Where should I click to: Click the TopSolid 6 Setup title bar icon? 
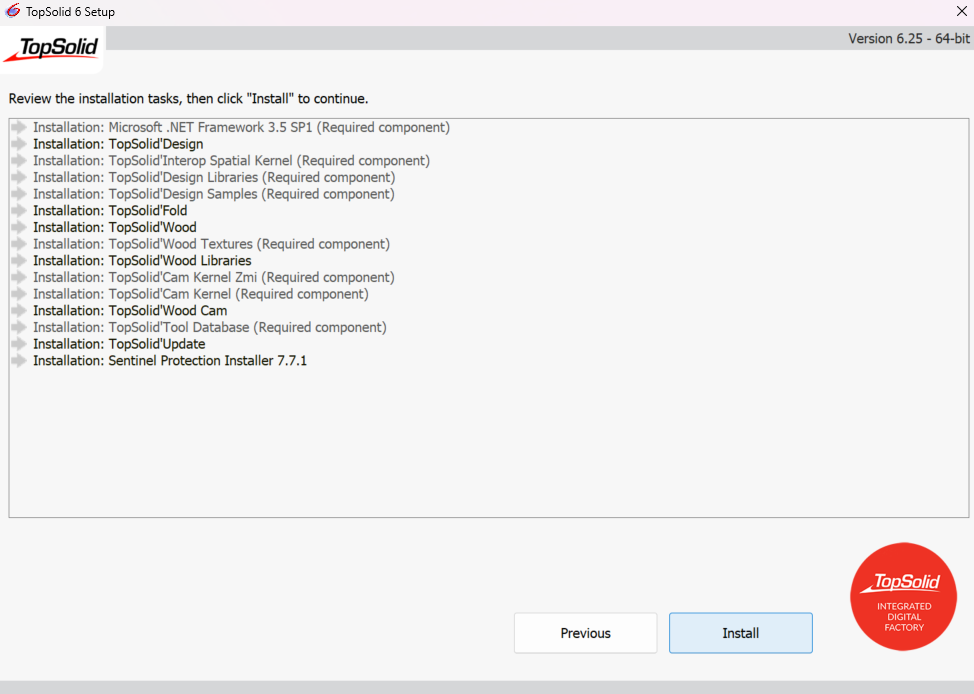point(13,12)
